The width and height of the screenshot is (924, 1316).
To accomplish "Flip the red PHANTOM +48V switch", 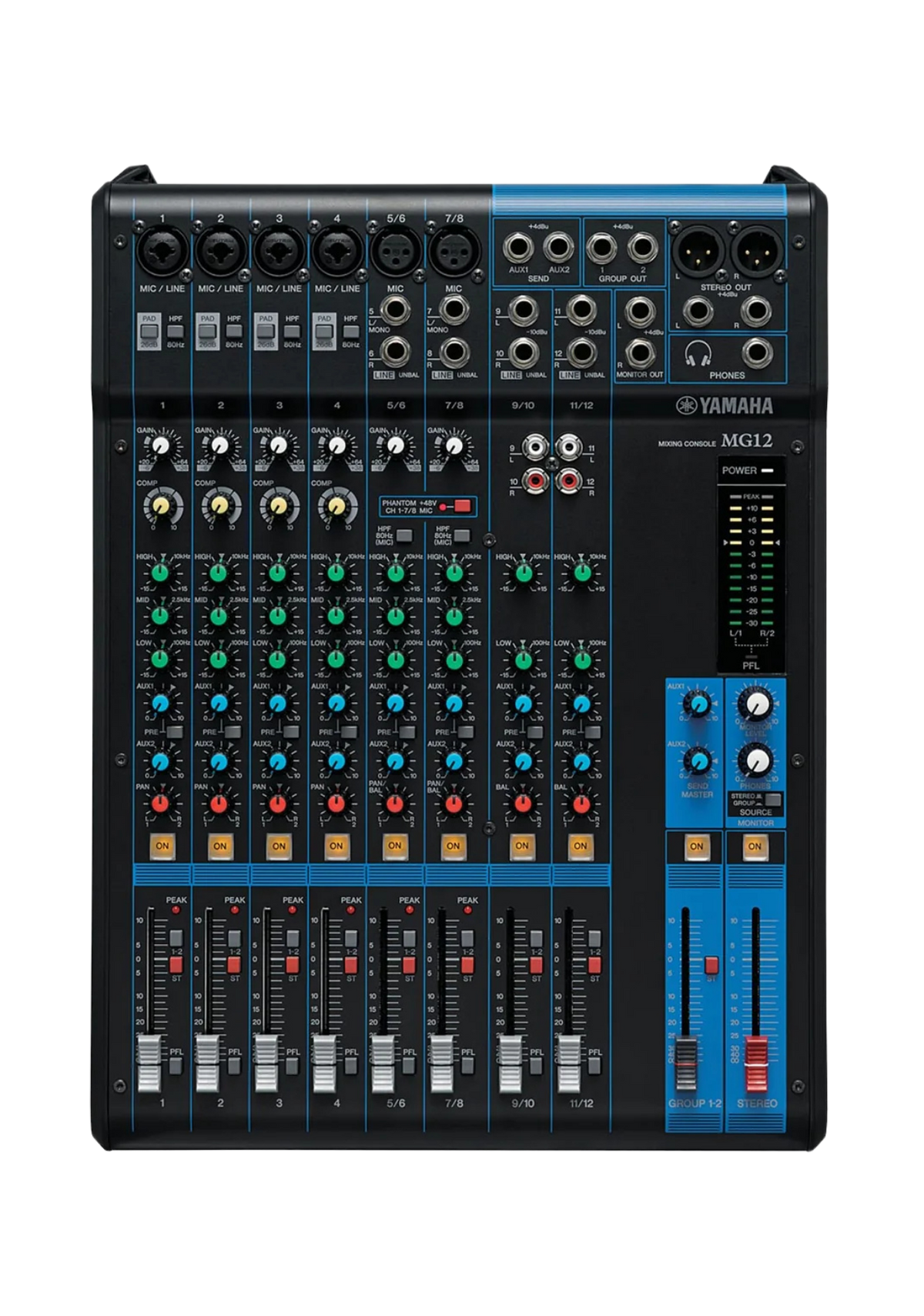I will point(462,506).
